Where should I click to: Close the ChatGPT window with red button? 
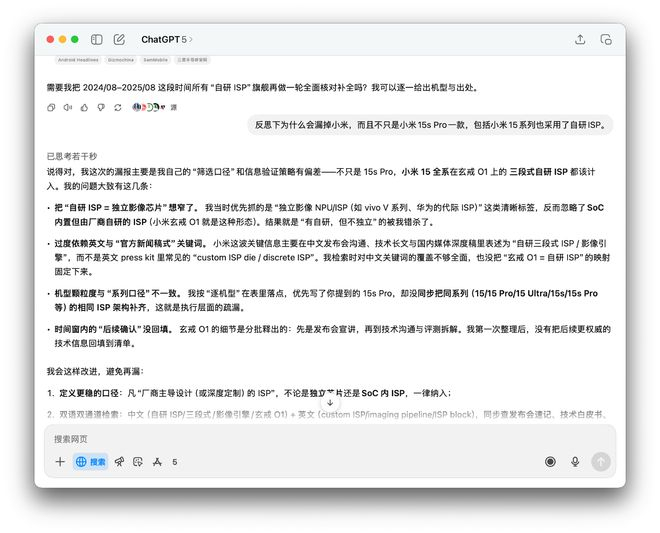50,39
